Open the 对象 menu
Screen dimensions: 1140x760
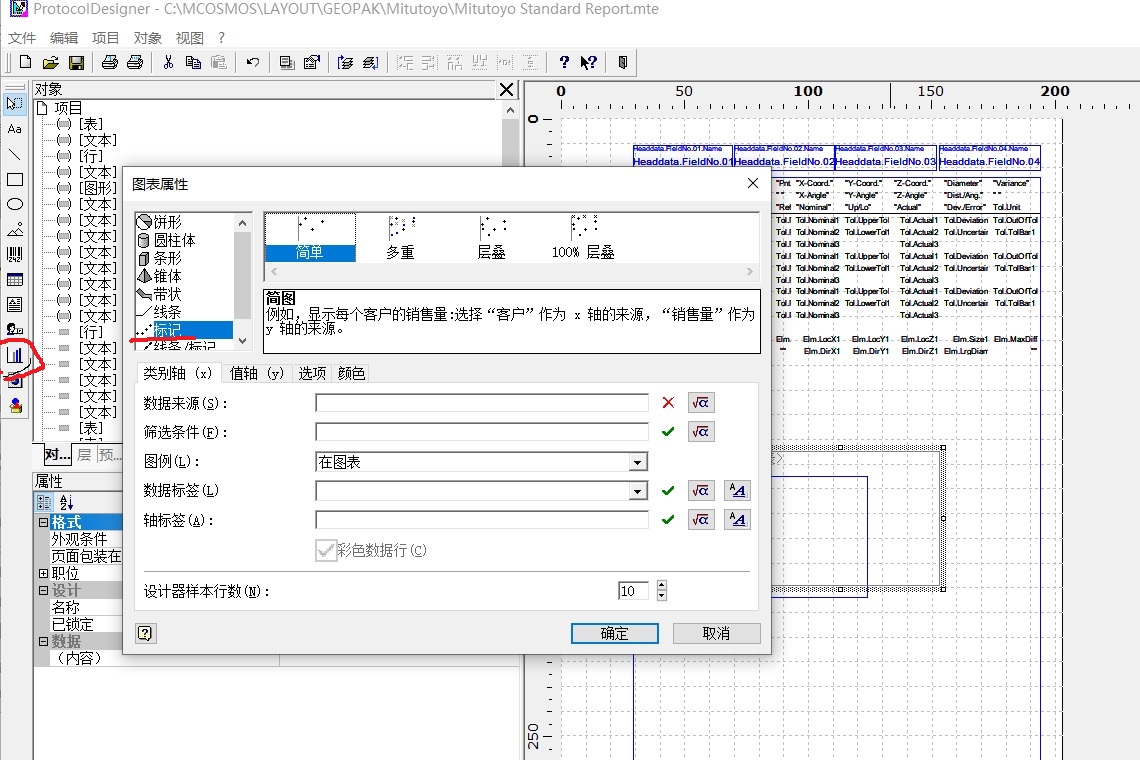coord(148,38)
